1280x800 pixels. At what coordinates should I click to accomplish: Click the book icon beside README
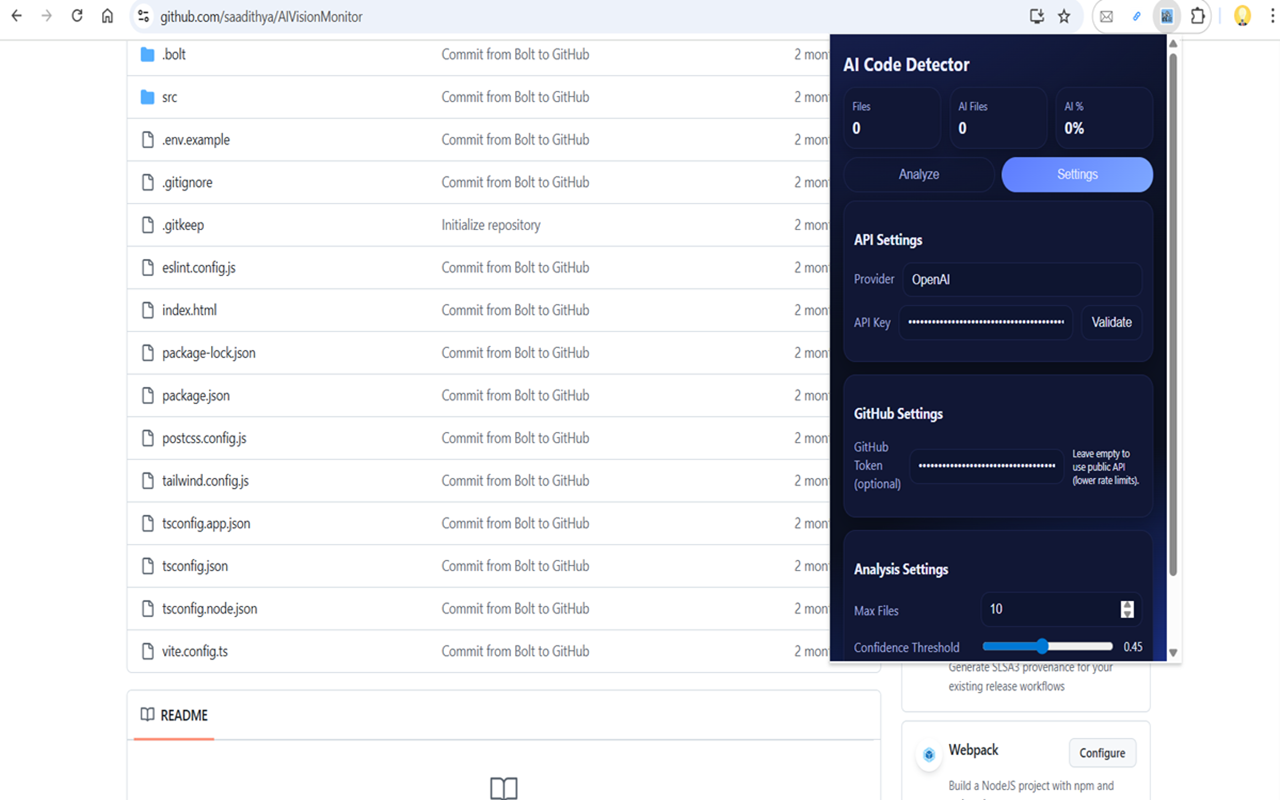click(148, 715)
